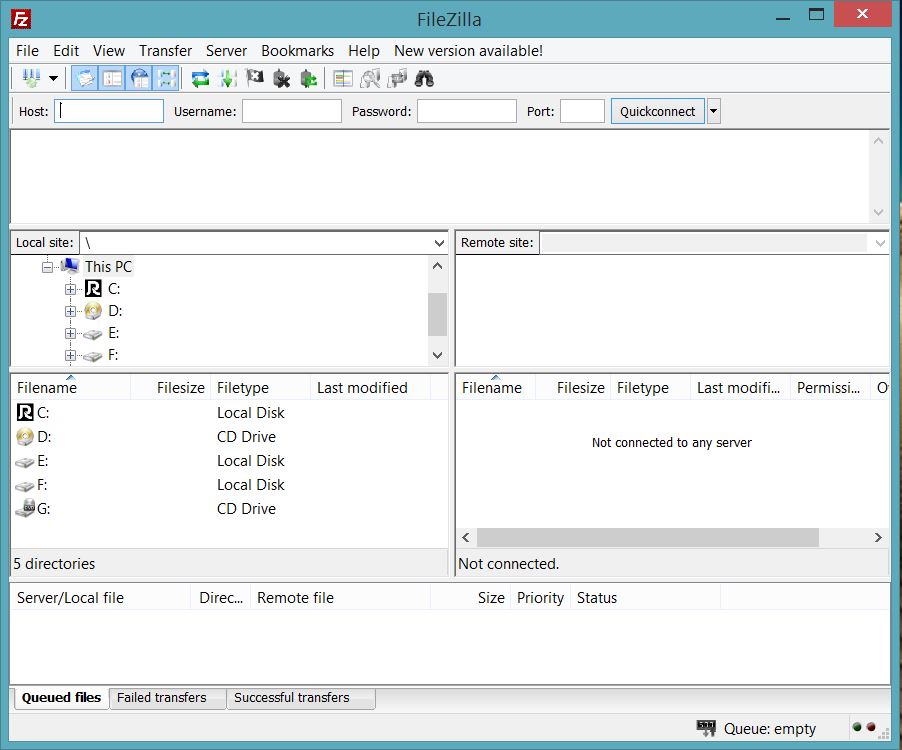Toggle synchronized browsing icon
This screenshot has width=902, height=750.
click(x=397, y=78)
